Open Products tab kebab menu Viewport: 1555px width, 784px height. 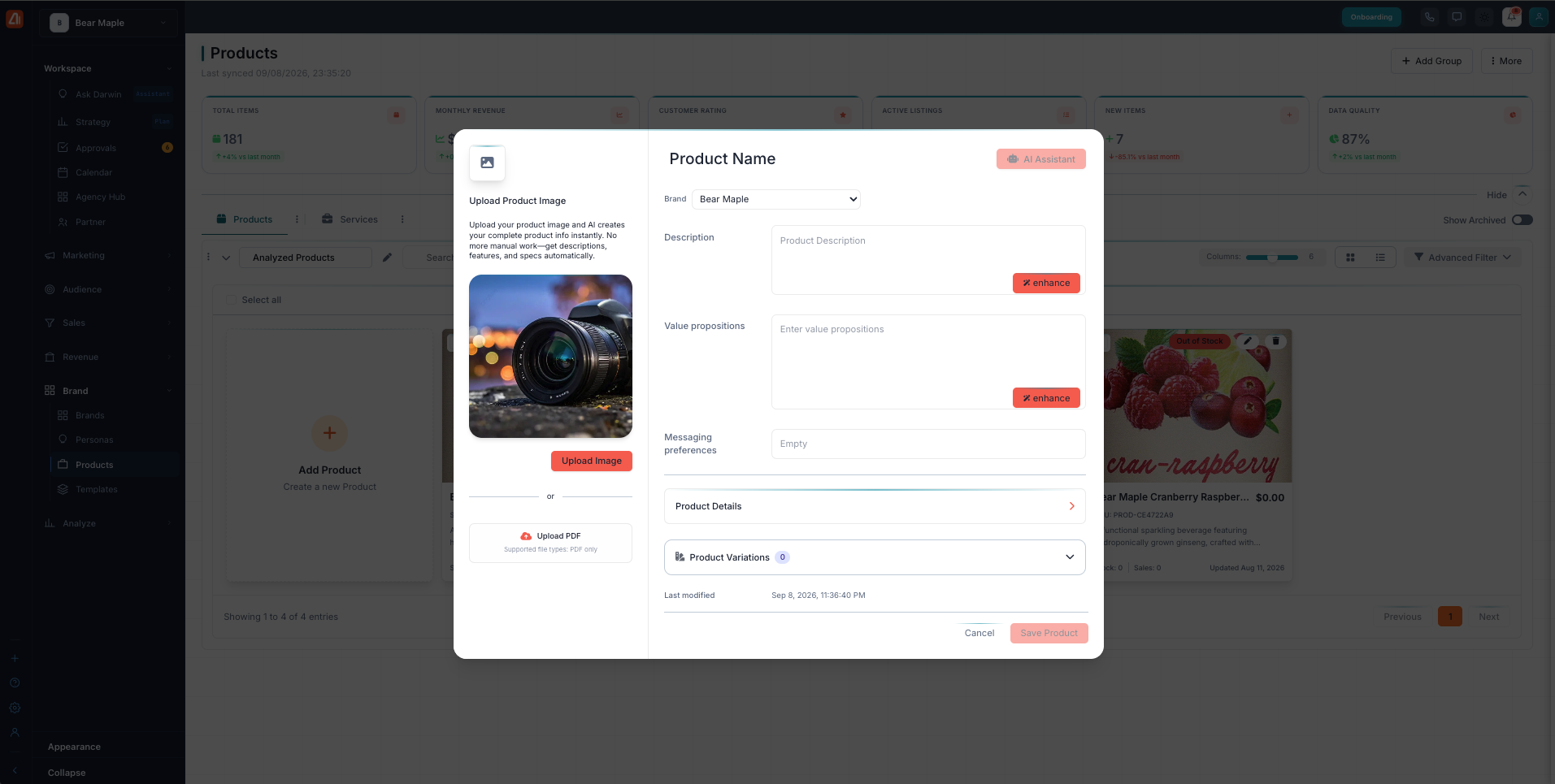pos(297,219)
